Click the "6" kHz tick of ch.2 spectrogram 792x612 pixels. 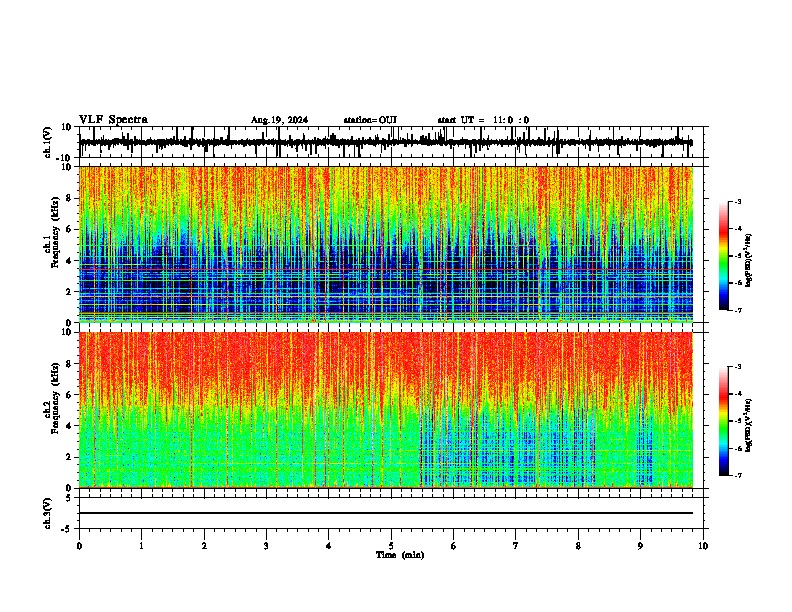[x=70, y=395]
